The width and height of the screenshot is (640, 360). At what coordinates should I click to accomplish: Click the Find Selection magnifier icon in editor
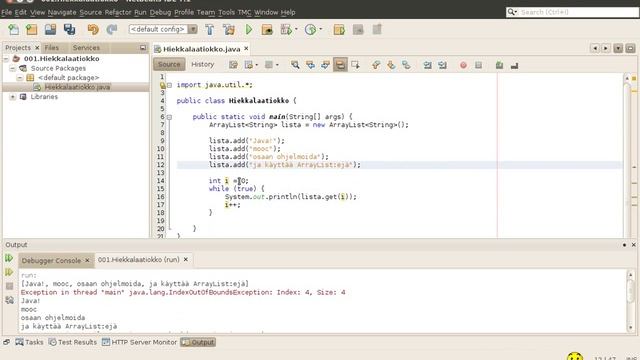click(295, 65)
